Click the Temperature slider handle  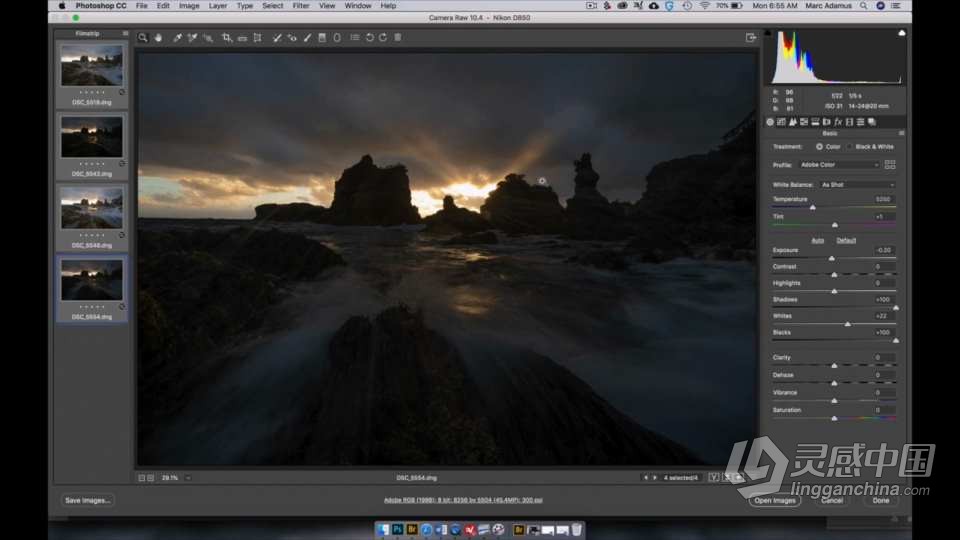point(812,208)
